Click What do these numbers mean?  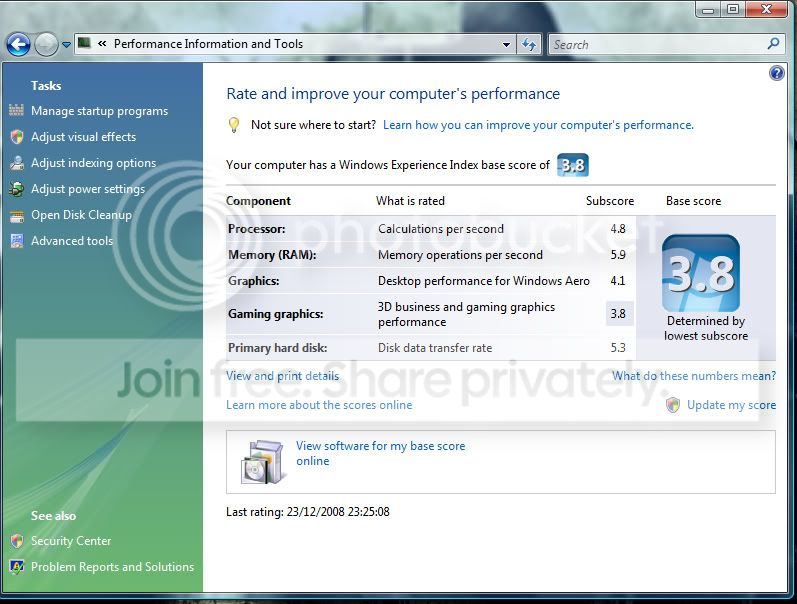tap(694, 376)
